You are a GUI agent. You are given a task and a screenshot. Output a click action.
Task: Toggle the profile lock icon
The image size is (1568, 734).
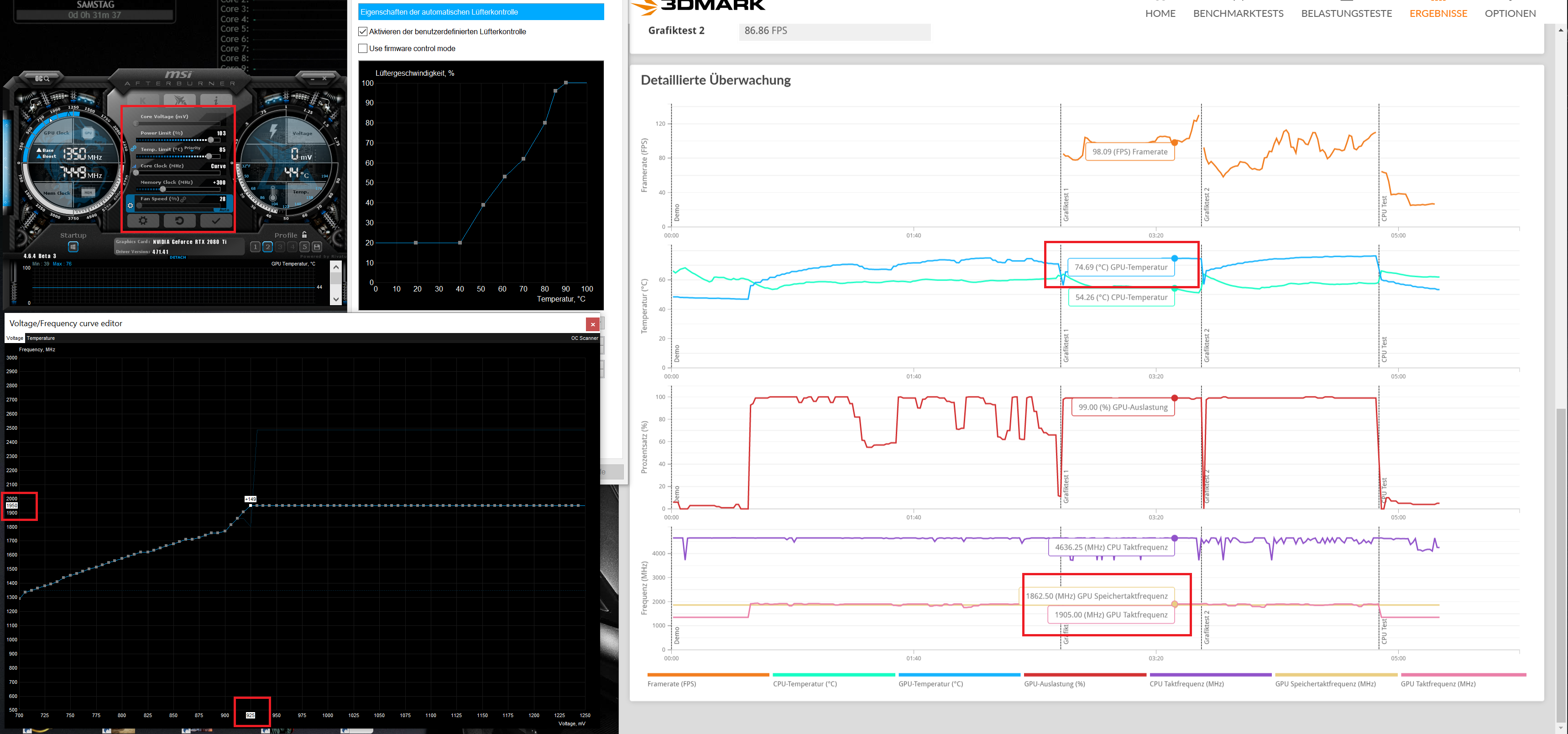305,235
